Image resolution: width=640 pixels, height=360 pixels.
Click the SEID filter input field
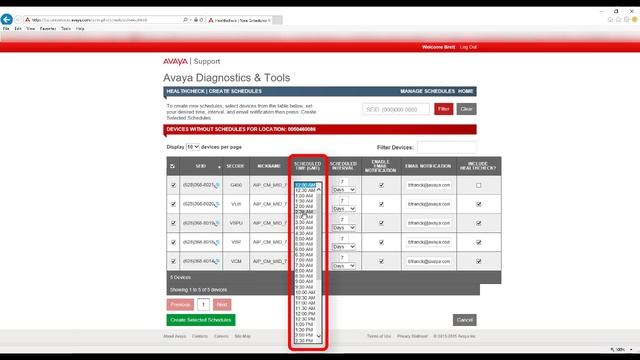coord(396,109)
